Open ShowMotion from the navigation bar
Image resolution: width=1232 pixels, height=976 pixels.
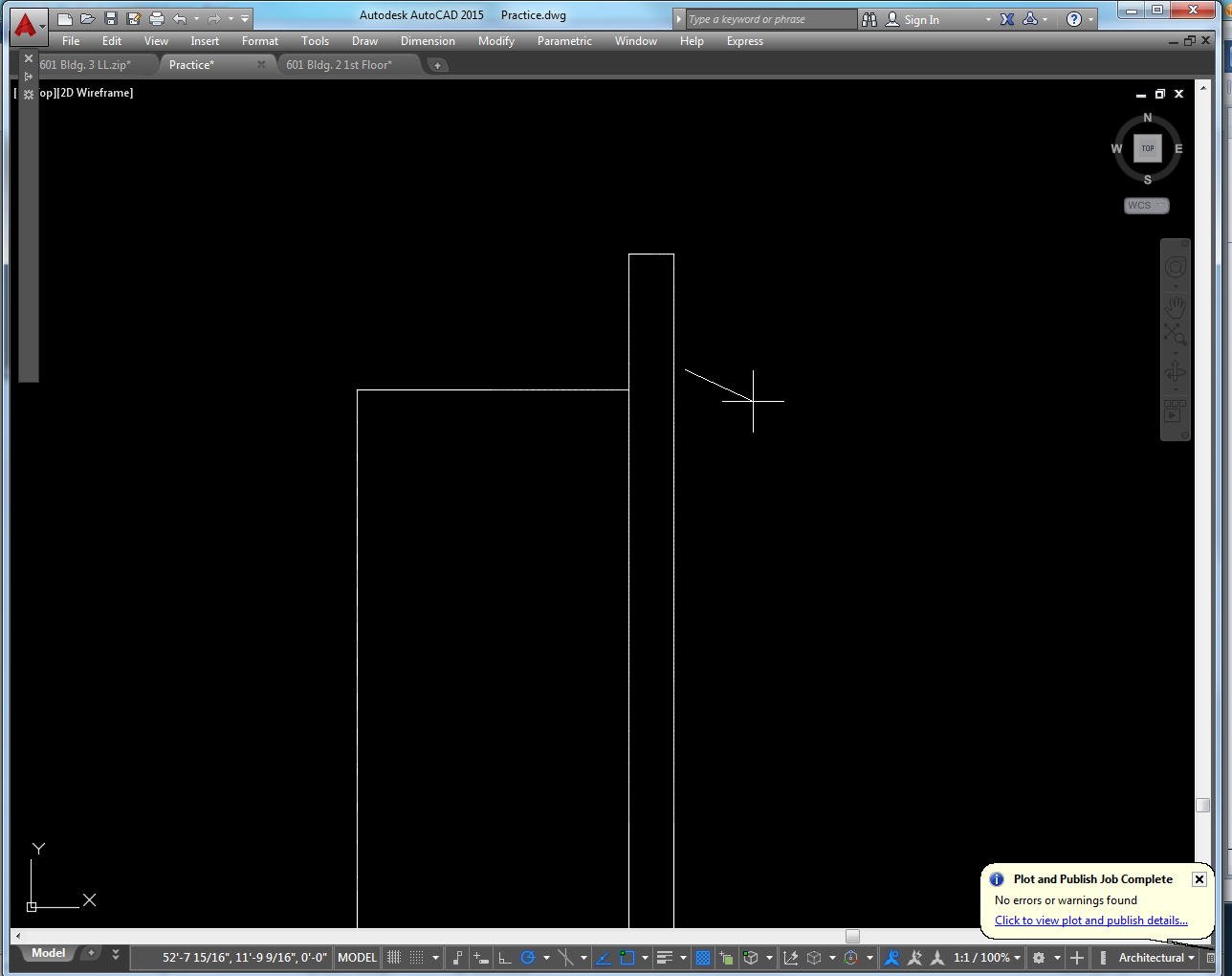coord(1176,413)
